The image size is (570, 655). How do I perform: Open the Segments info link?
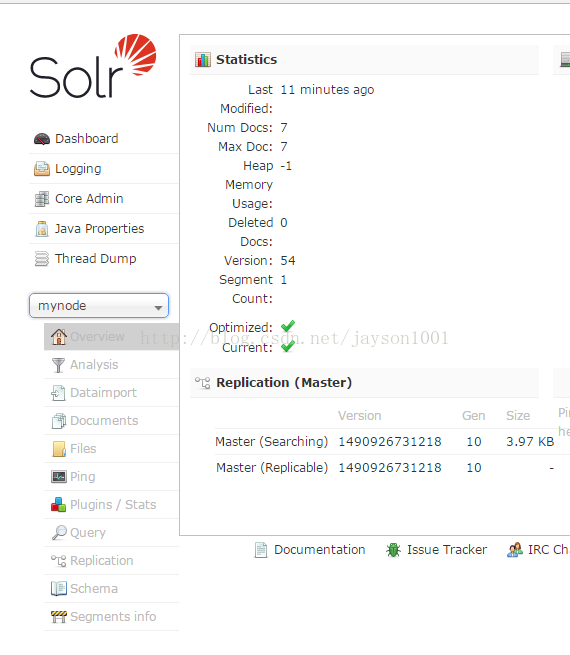coord(111,617)
